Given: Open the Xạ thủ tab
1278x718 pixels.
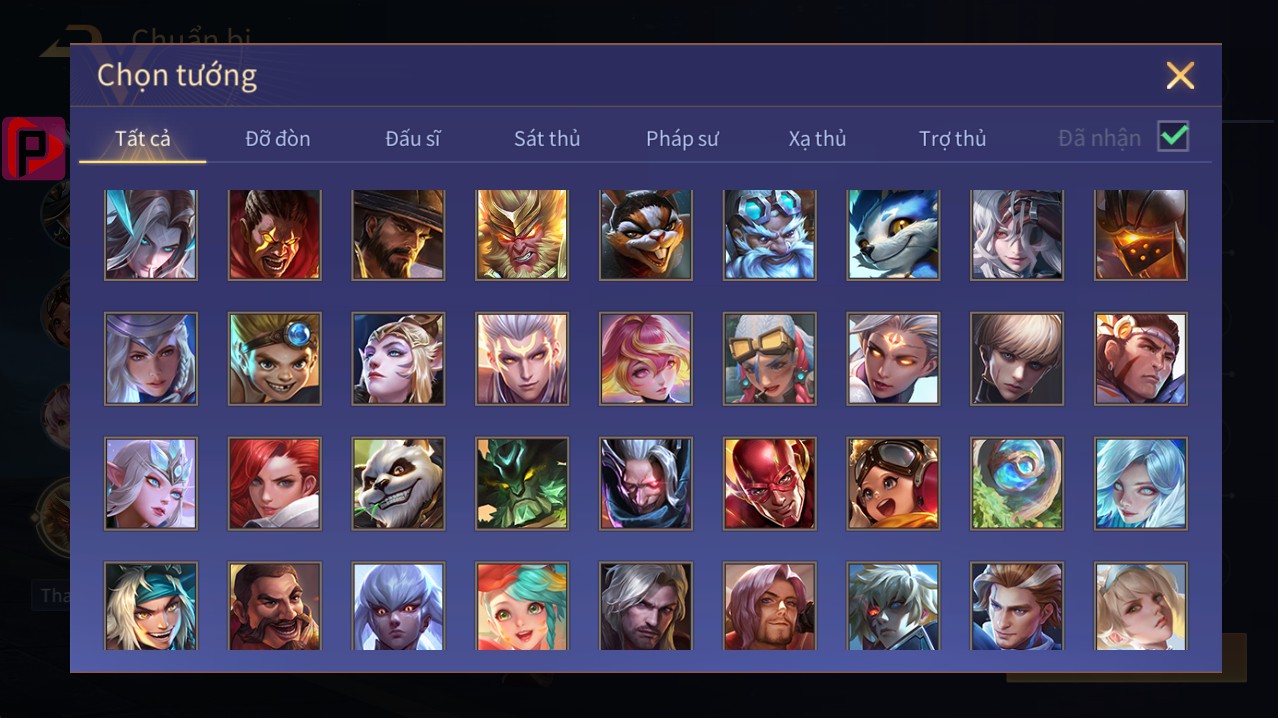Looking at the screenshot, I should (817, 138).
